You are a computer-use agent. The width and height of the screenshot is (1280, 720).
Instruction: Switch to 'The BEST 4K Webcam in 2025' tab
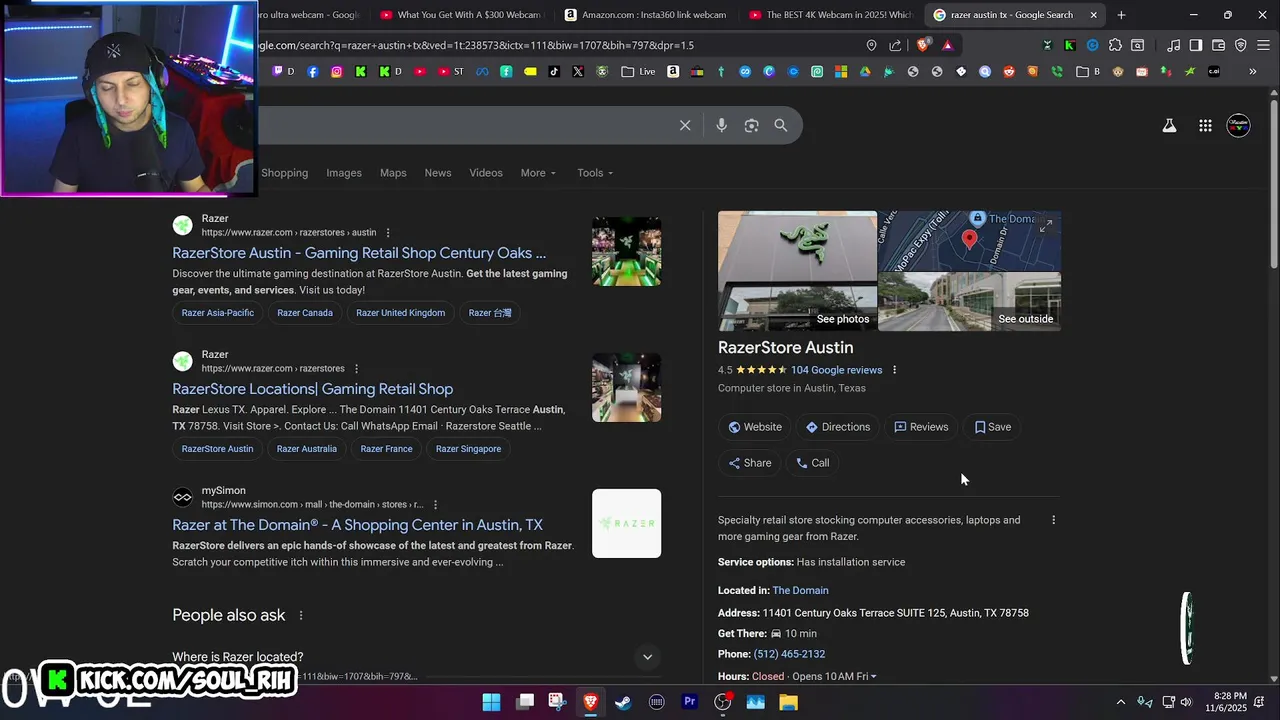830,15
